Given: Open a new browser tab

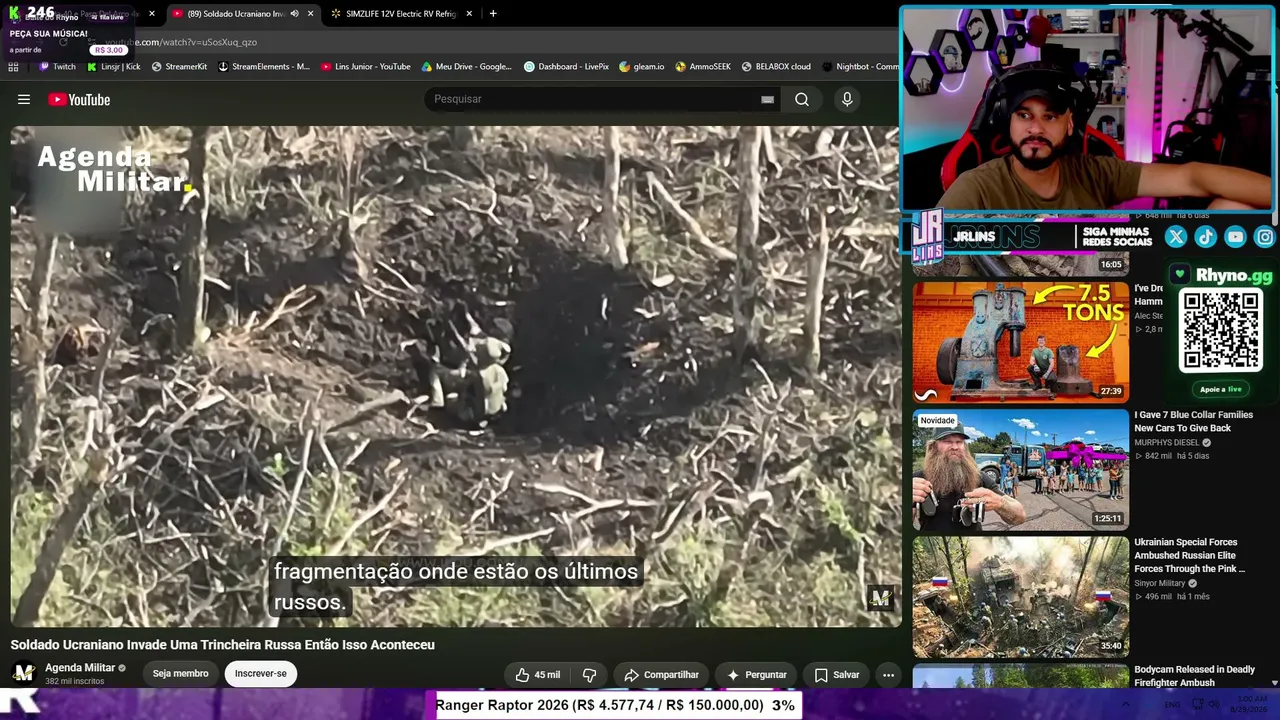Looking at the screenshot, I should pos(493,14).
